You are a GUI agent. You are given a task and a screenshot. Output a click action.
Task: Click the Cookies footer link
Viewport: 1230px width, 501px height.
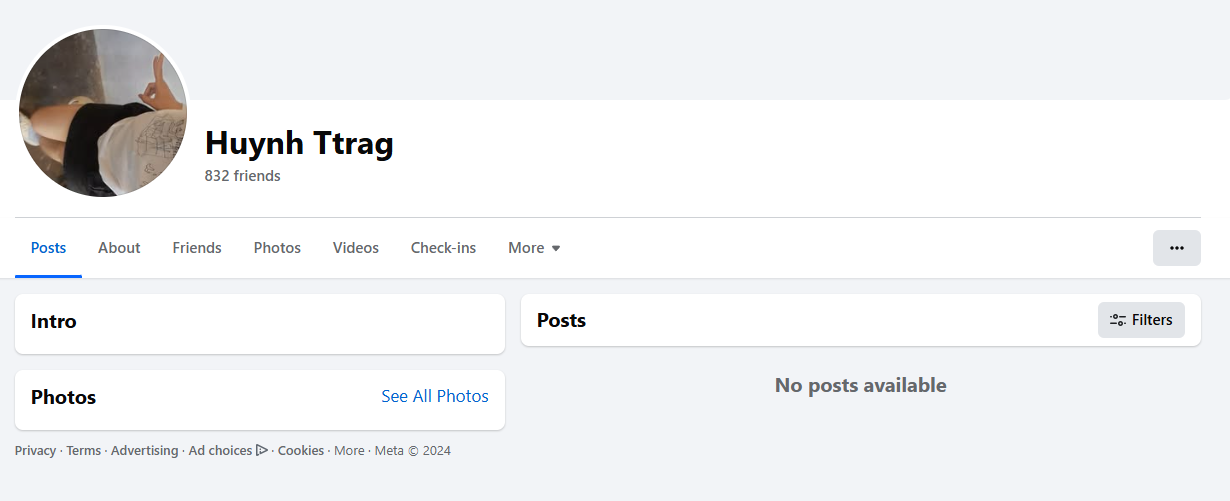301,451
